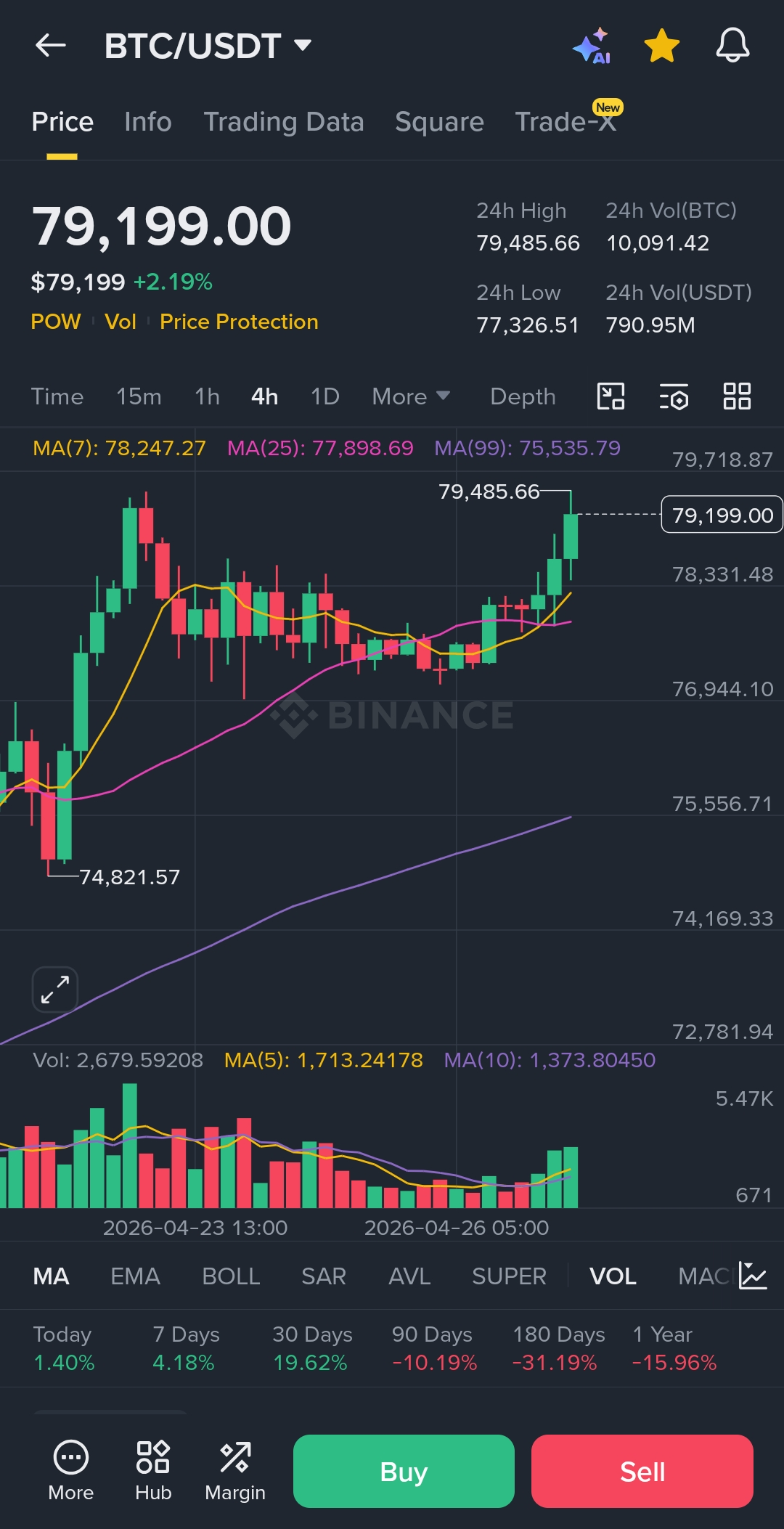This screenshot has height=1529, width=784.
Task: Toggle the SUPER indicator
Action: coord(509,1276)
